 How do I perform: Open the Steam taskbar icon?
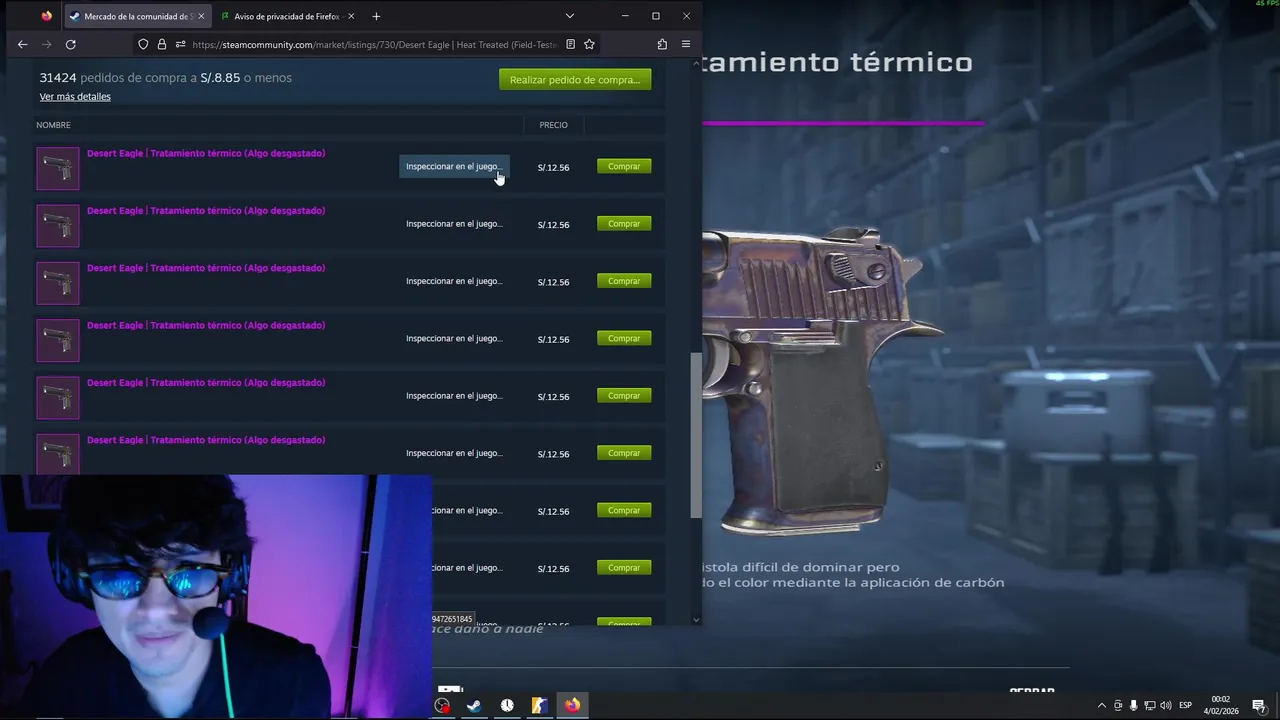(x=474, y=705)
